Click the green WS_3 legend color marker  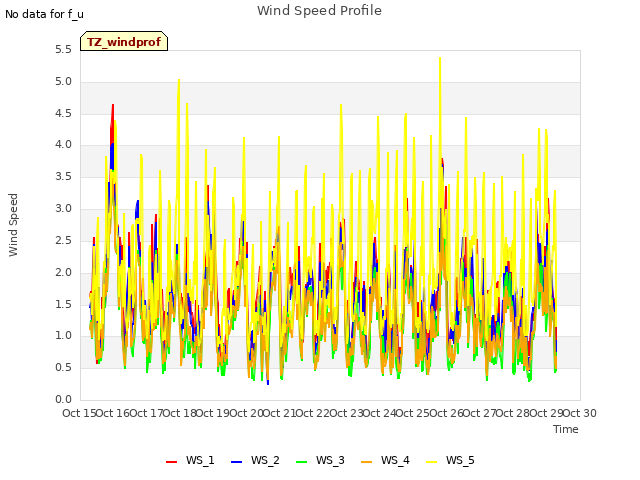pos(302,462)
